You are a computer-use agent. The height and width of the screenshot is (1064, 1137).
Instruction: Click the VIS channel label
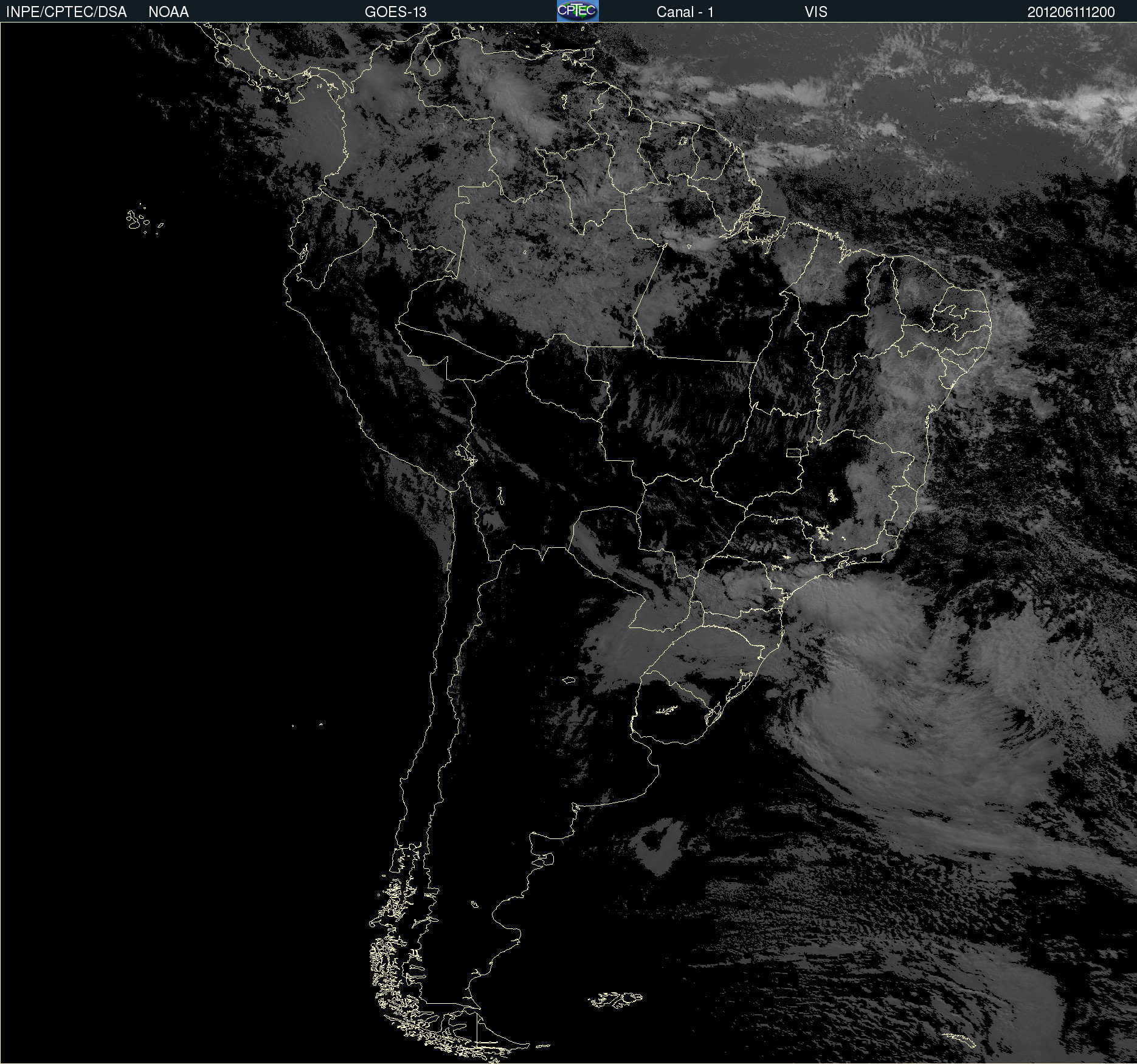pyautogui.click(x=816, y=12)
